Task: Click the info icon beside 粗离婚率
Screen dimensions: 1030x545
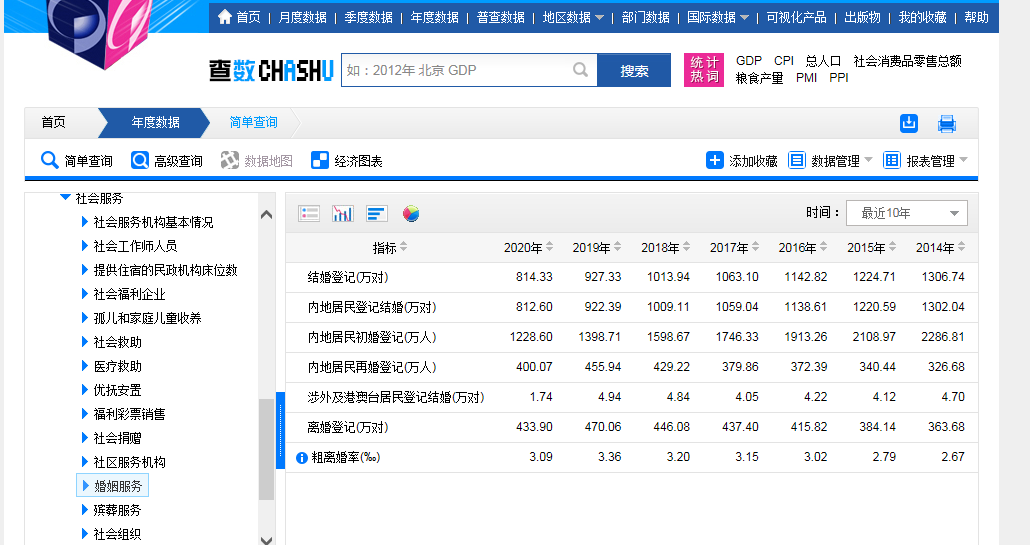Action: [x=302, y=458]
